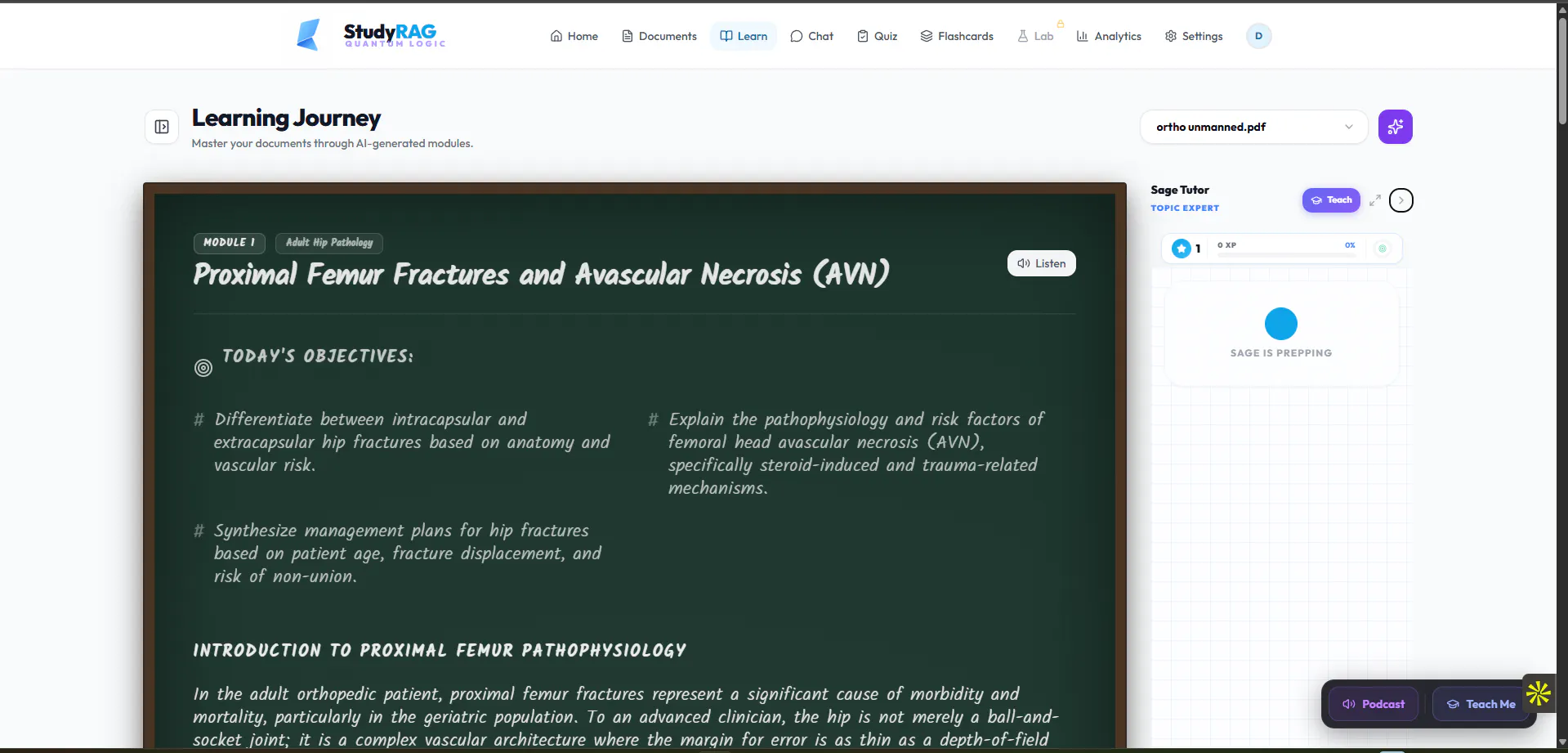Click the StudyRAG Quantum Logic wordmark
This screenshot has width=1568, height=753.
[394, 35]
